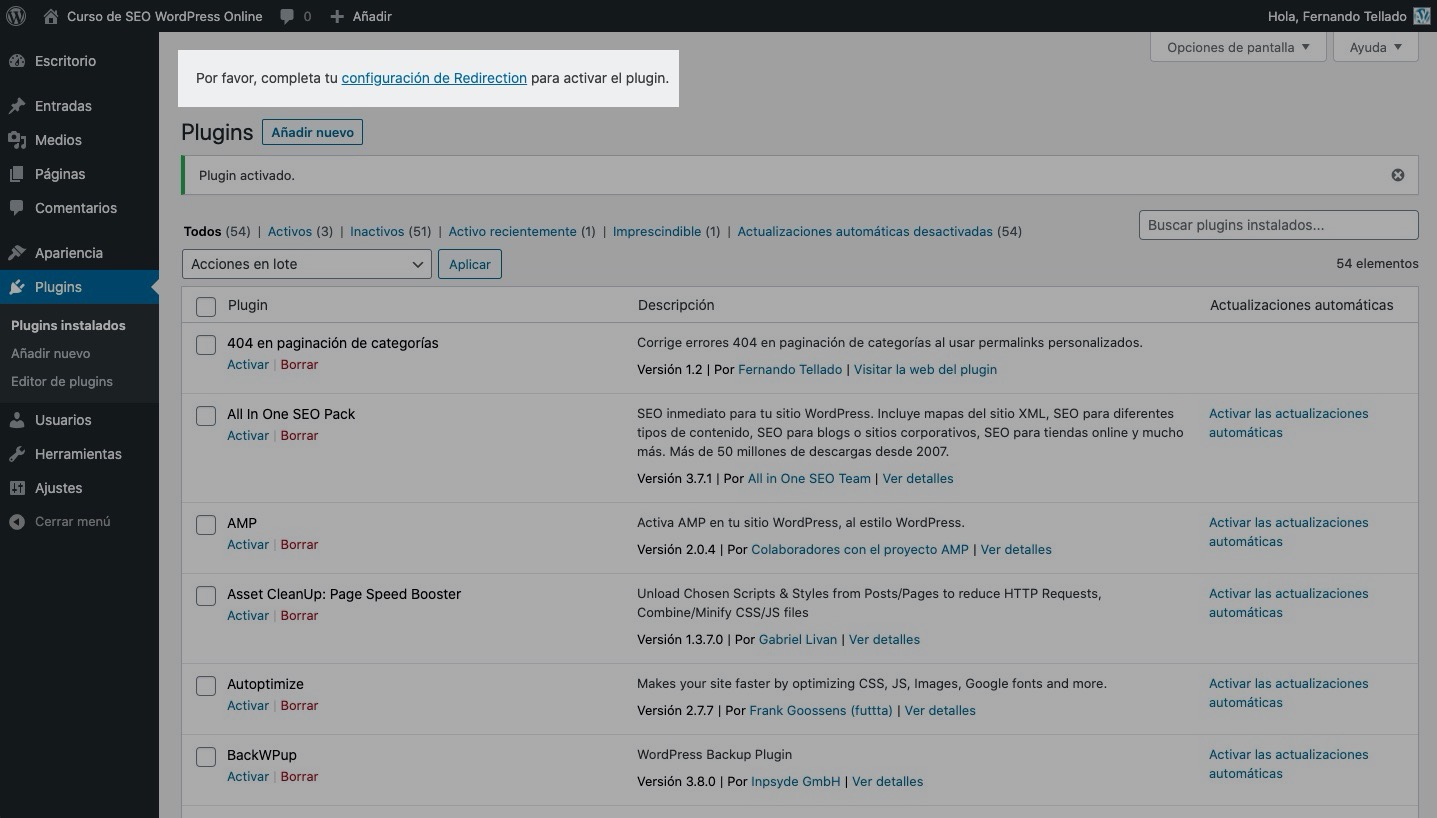Click the Escritorio dashboard icon in sidebar
1437x818 pixels.
pos(17,61)
